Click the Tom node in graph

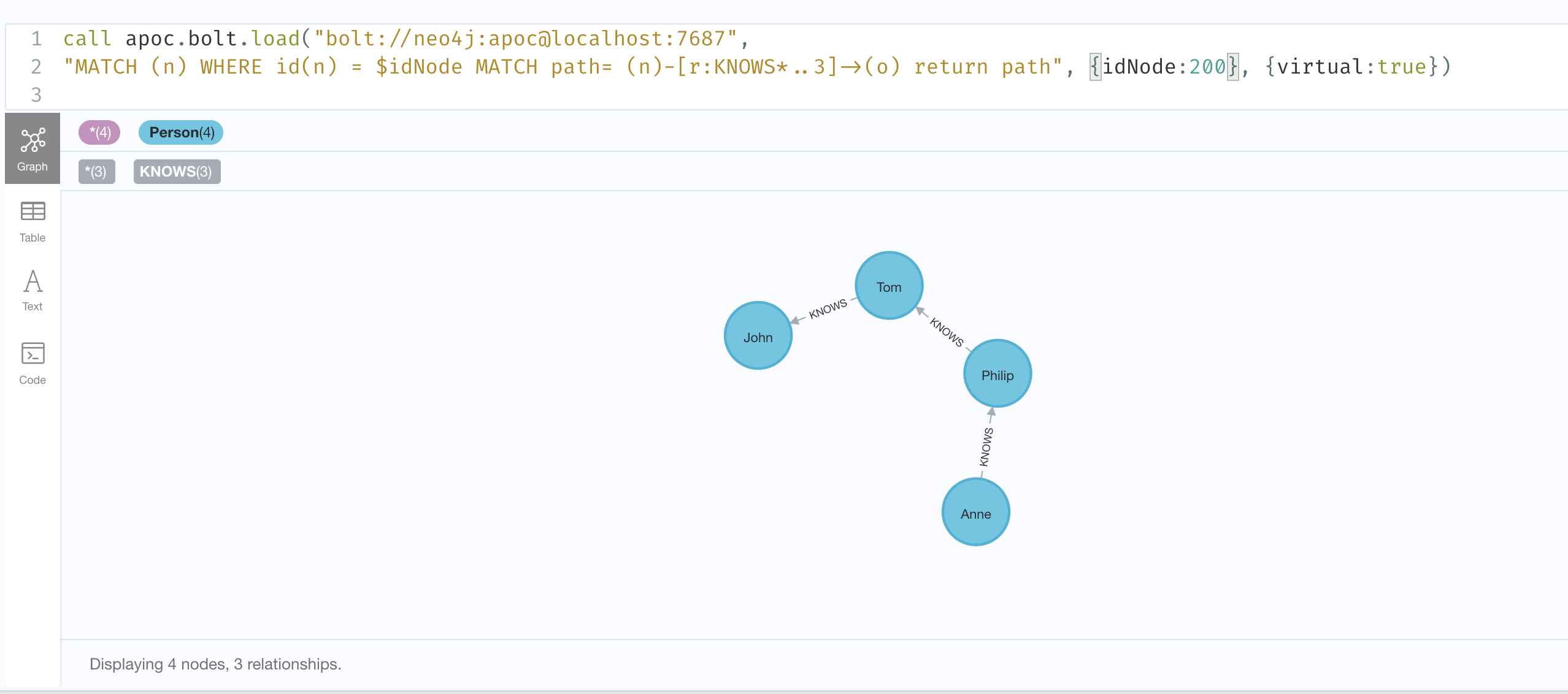pyautogui.click(x=889, y=286)
